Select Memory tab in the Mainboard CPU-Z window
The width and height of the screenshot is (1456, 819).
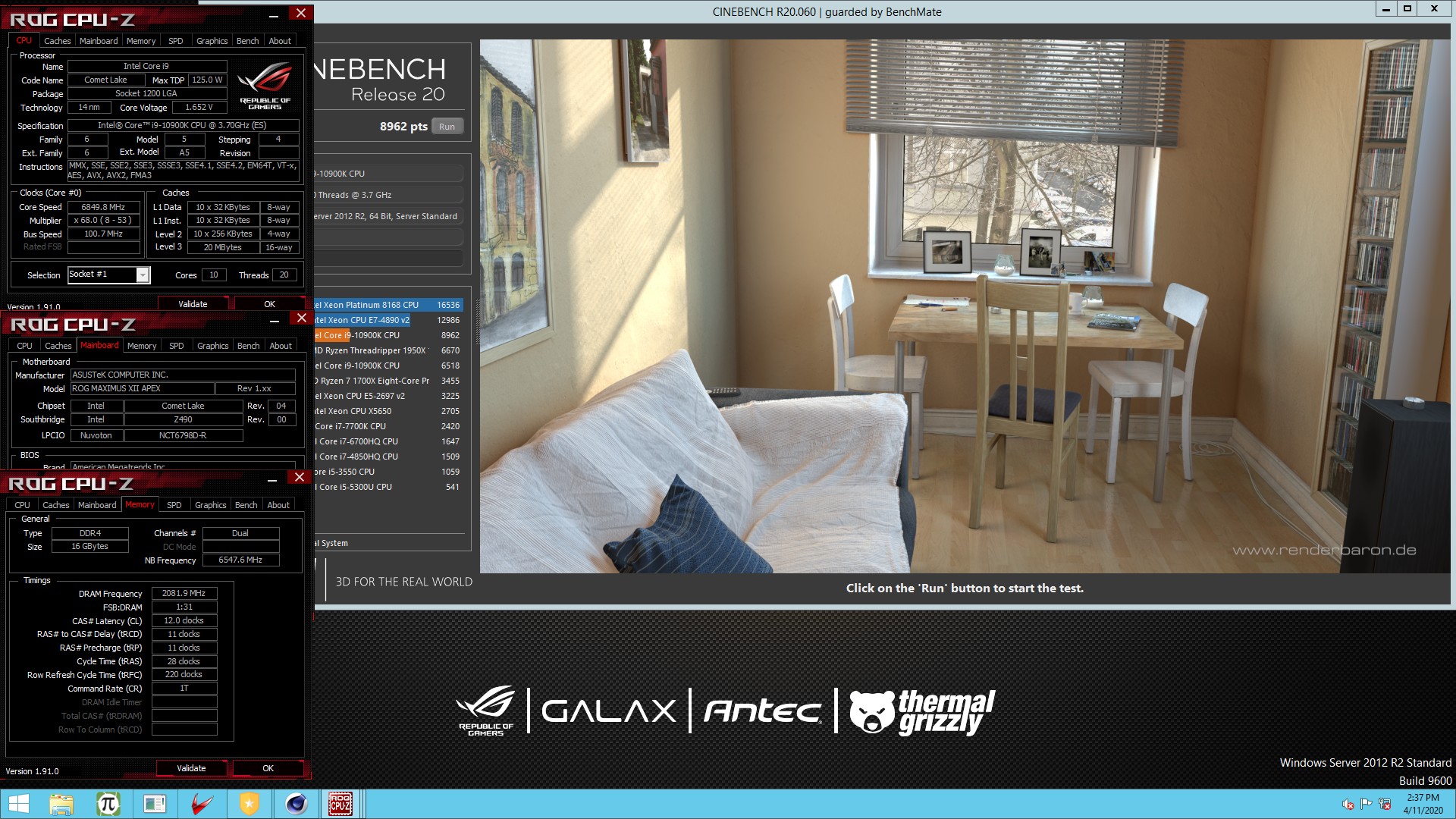click(x=142, y=346)
